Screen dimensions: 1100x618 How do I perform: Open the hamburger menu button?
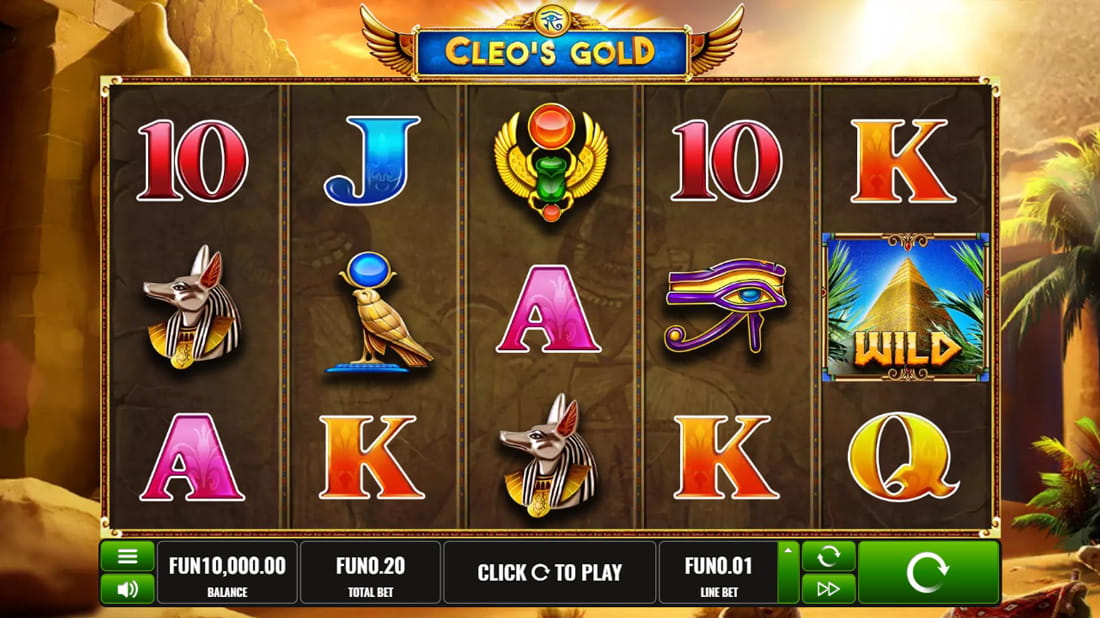click(x=127, y=556)
